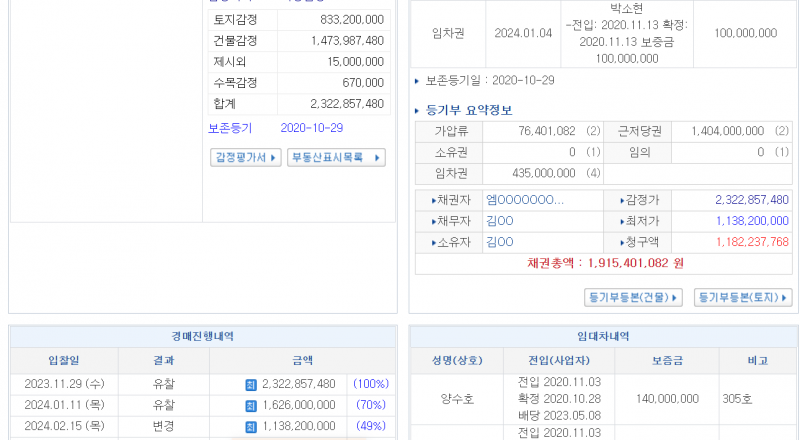Click the 최 icon beside 2,322,857,480
Screen dimensions: 800x440
coord(251,385)
